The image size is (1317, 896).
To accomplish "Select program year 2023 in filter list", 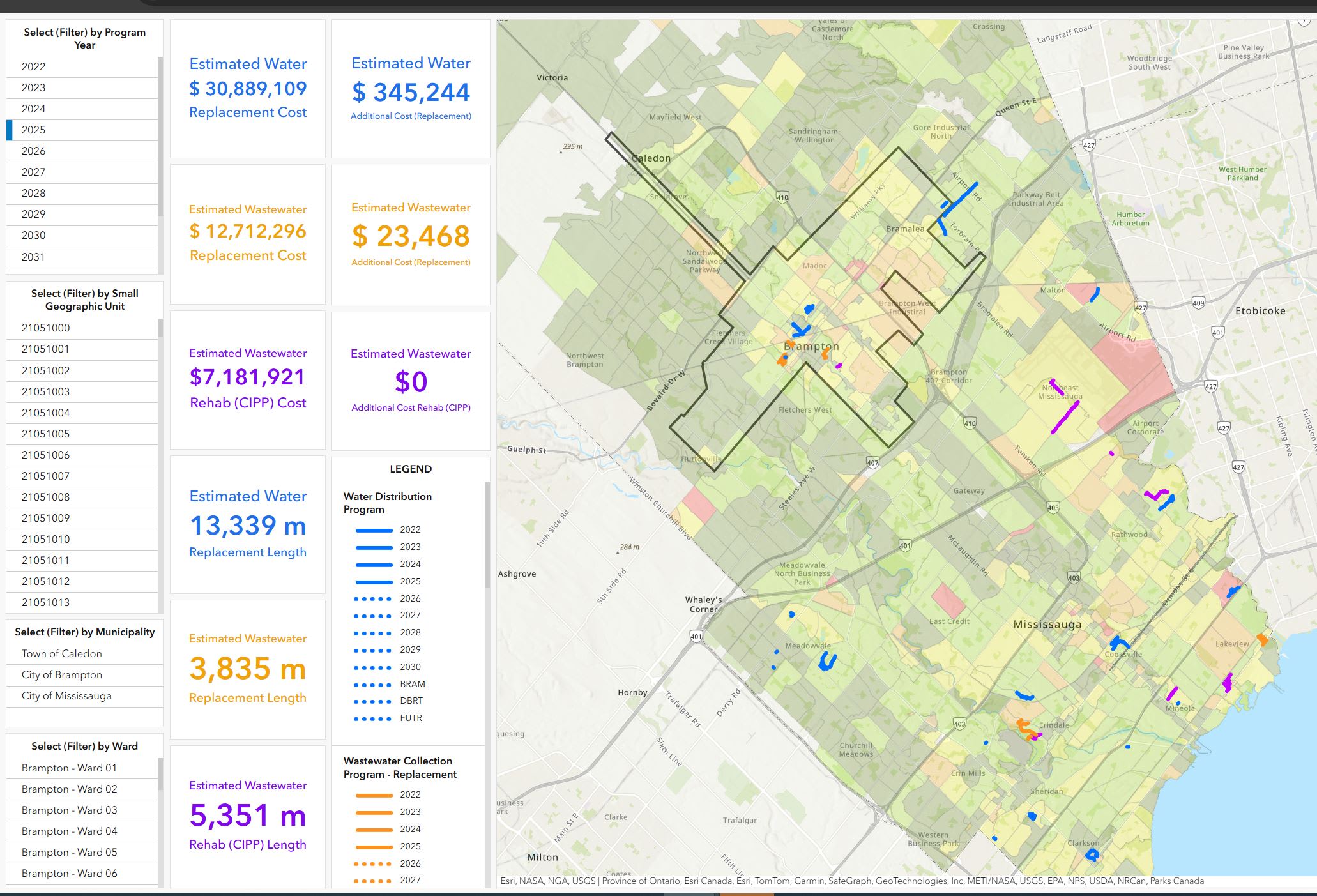I will click(x=82, y=88).
